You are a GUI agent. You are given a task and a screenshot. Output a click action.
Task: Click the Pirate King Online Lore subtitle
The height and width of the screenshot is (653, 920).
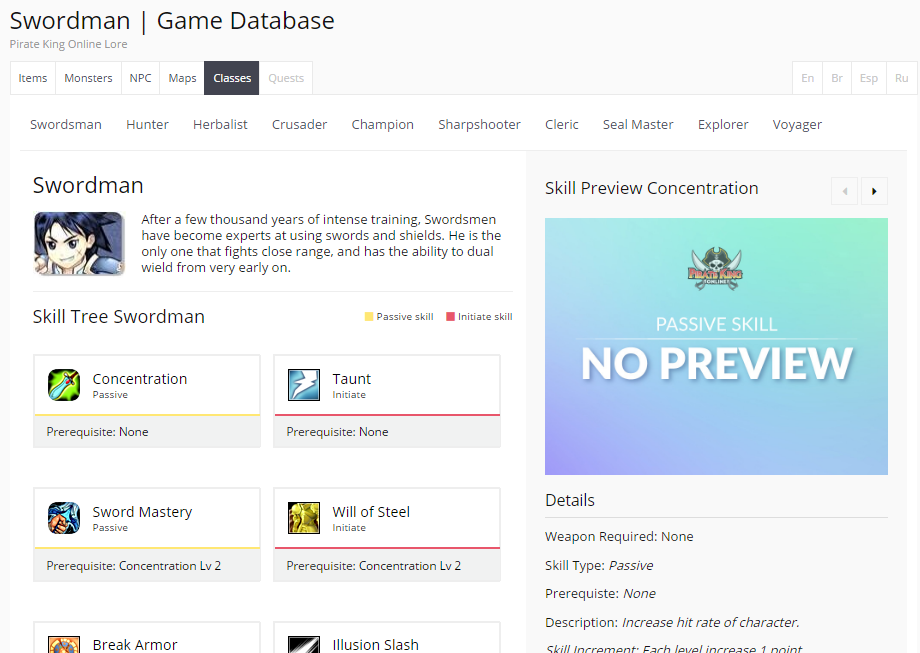point(68,44)
